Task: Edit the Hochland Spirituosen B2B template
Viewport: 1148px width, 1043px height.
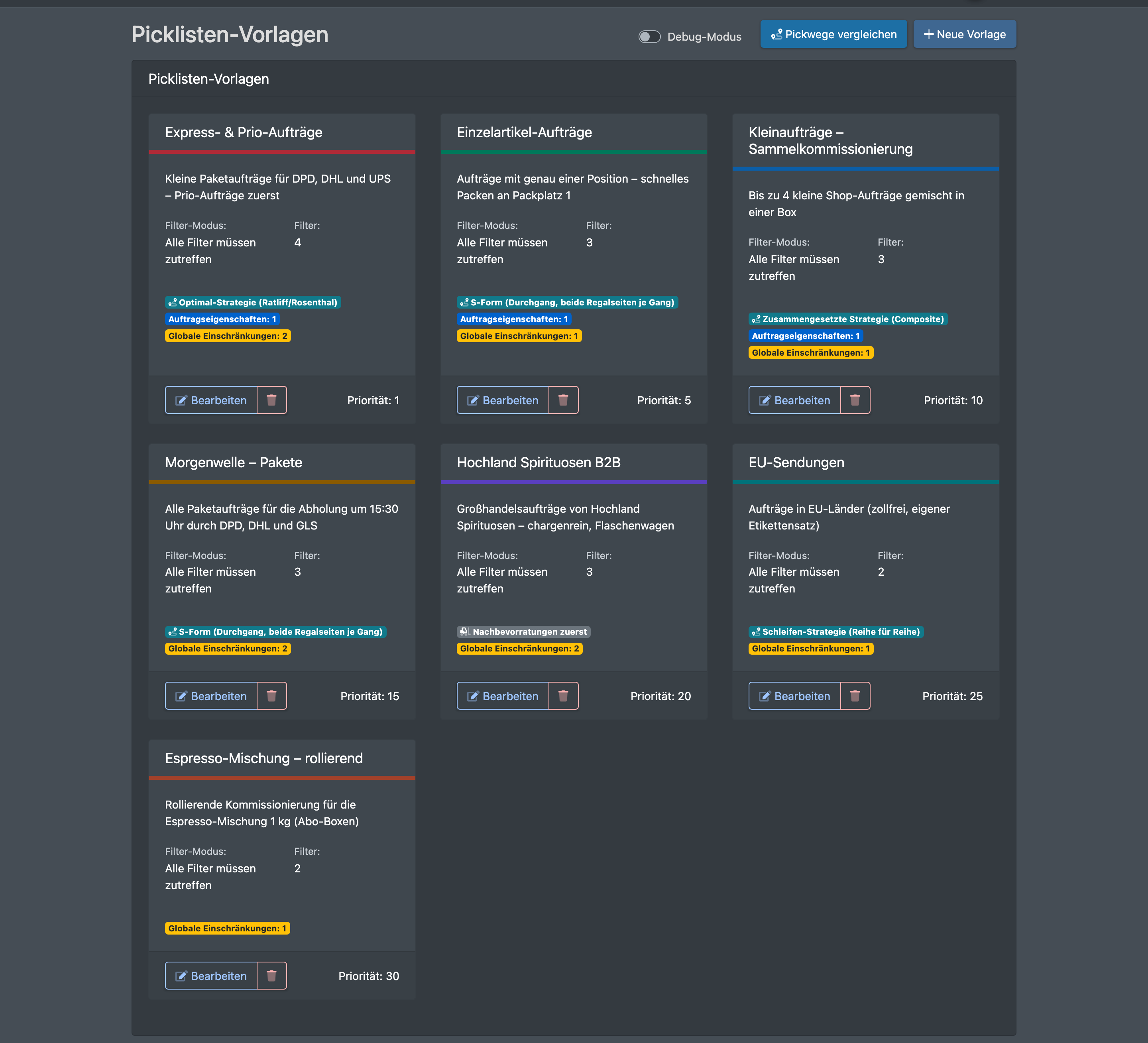Action: [x=503, y=695]
